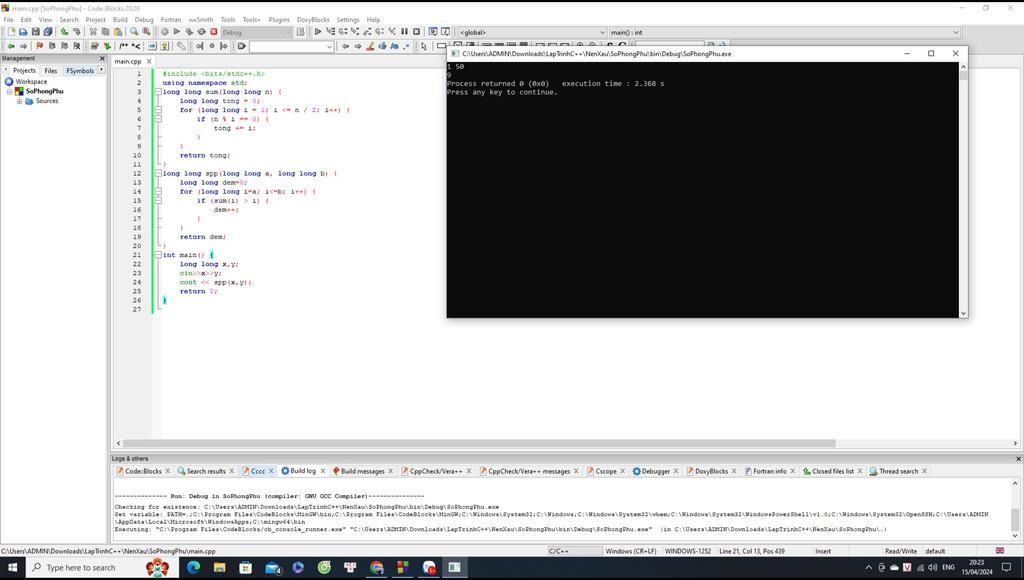Click the Find magnifier icon
1024x580 pixels.
point(134,32)
